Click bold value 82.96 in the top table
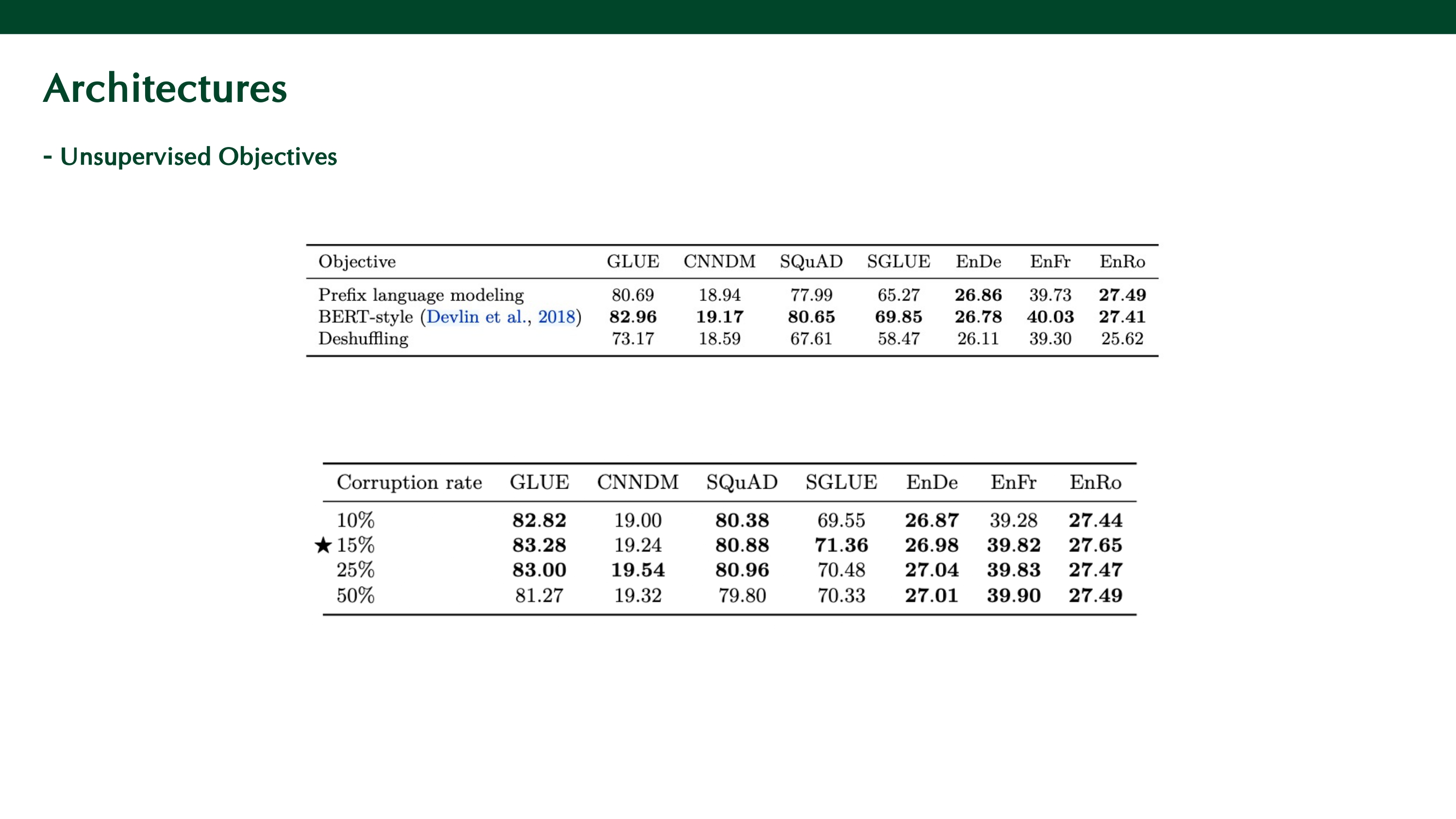 point(632,316)
